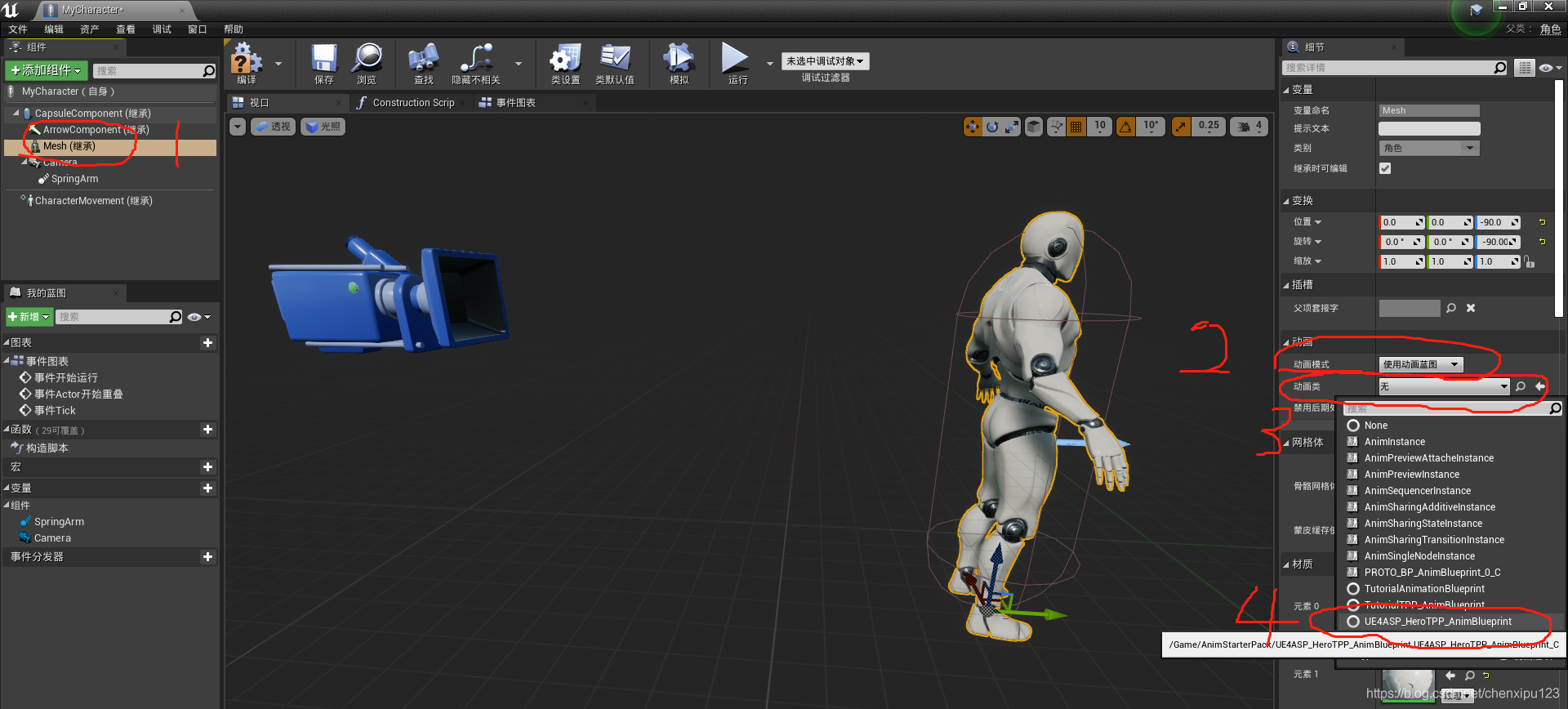Open the 文件 menu
The width and height of the screenshot is (1568, 709).
(18, 29)
